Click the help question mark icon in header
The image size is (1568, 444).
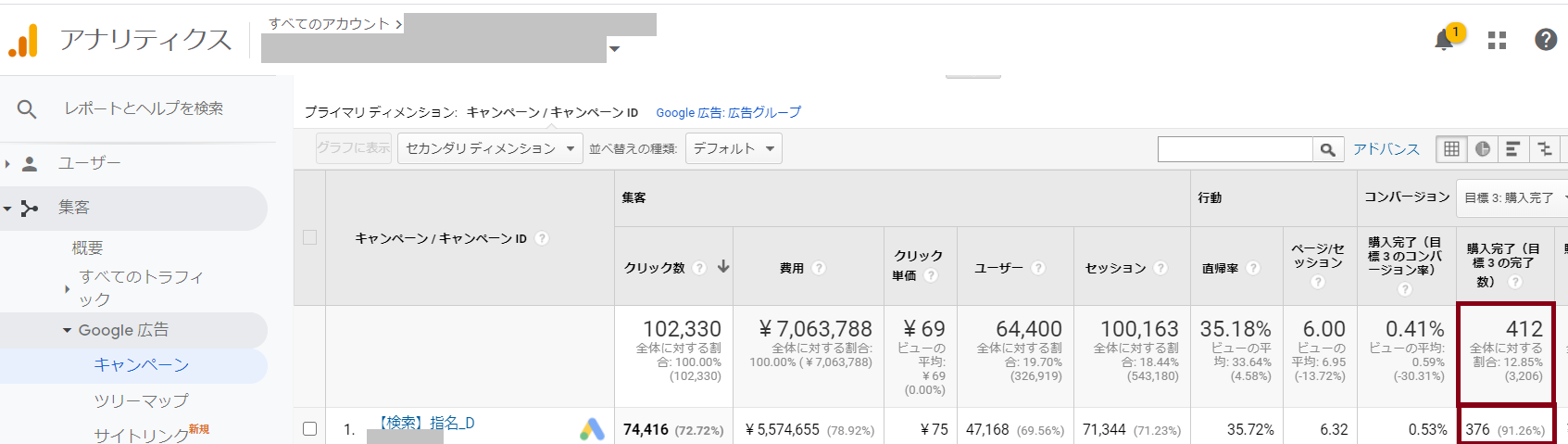(1545, 40)
